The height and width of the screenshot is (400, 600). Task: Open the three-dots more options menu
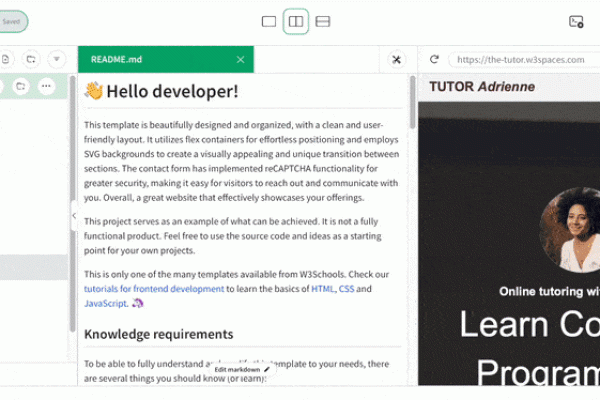pos(46,87)
